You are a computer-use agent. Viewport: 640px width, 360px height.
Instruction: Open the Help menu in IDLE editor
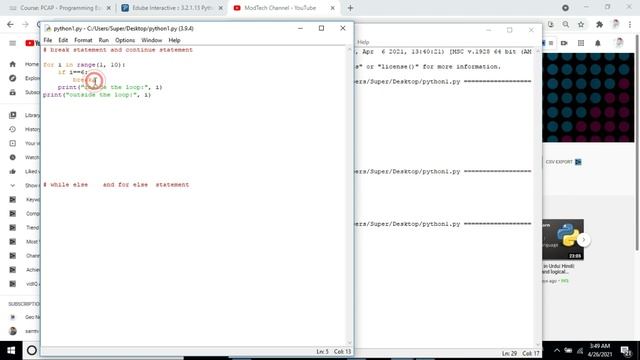coord(174,40)
